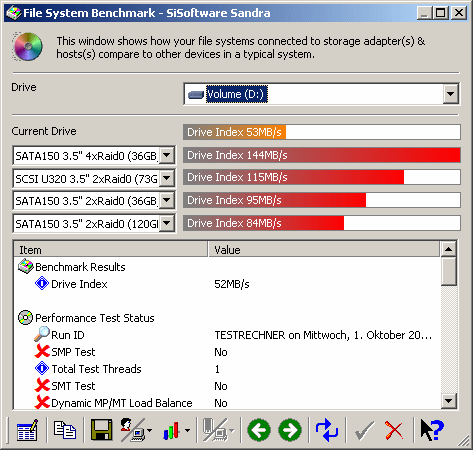Click the context help cursor question icon

tap(432, 430)
